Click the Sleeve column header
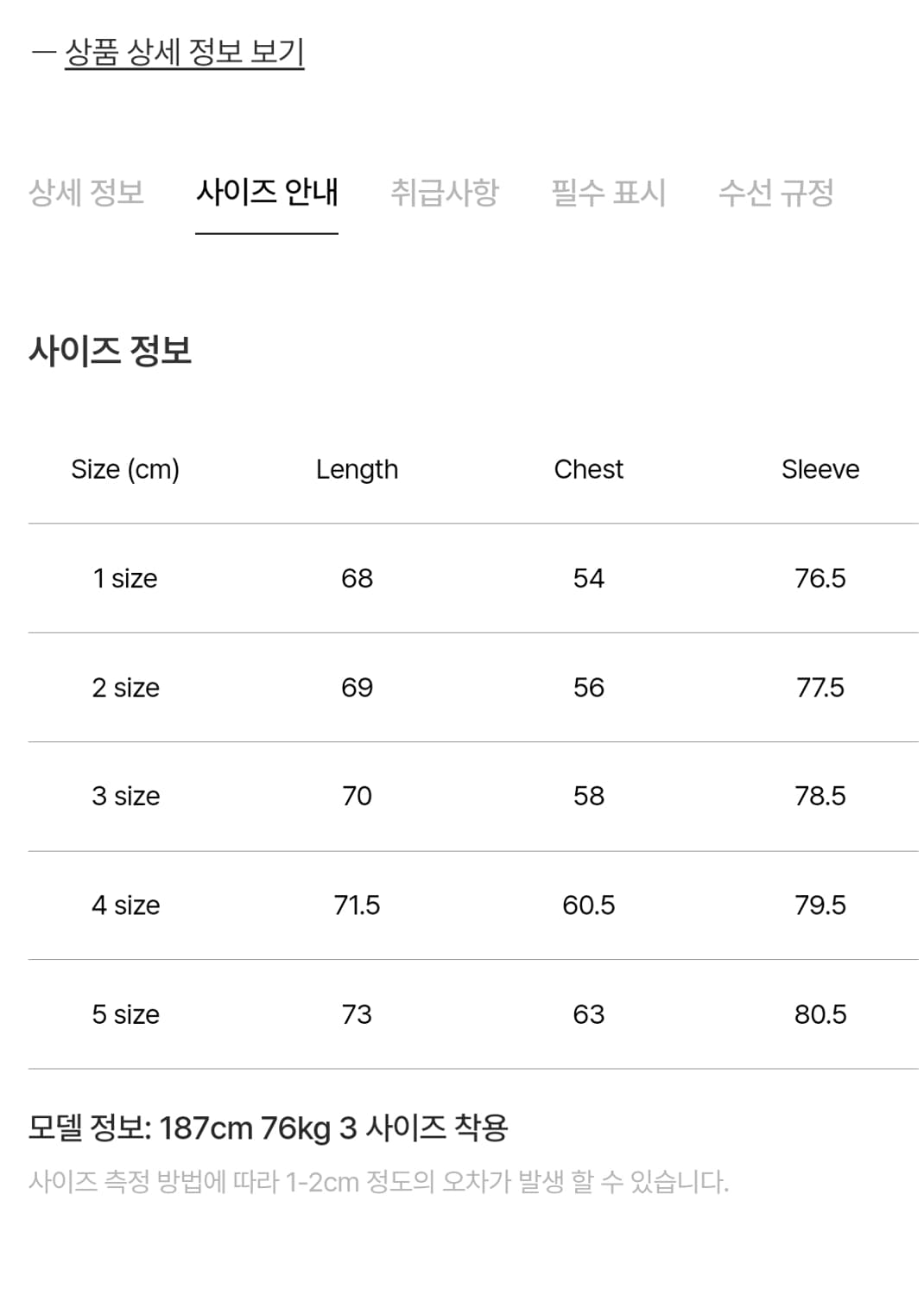This screenshot has width=924, height=1296. click(x=820, y=469)
